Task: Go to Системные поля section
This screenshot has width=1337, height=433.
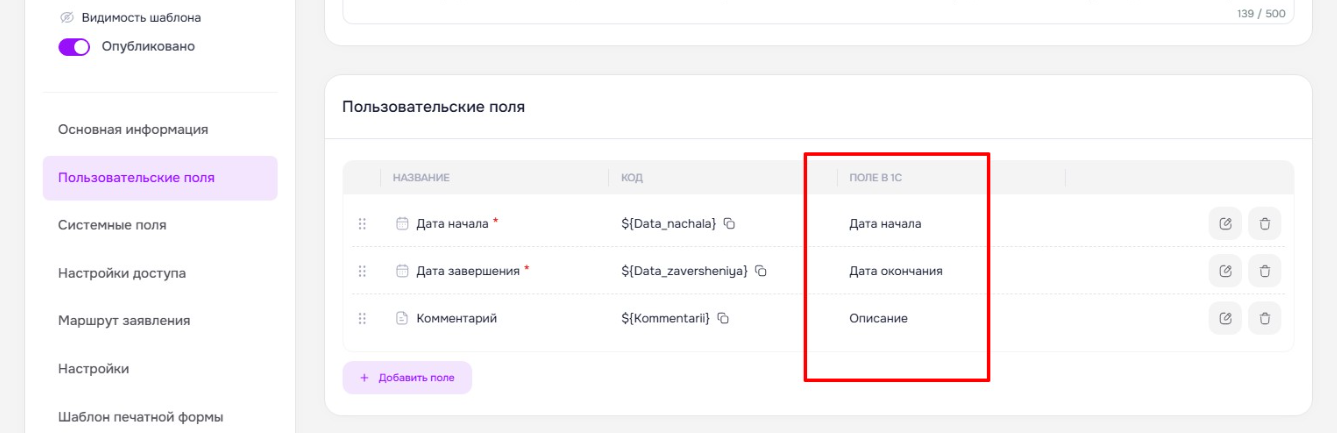Action: pos(112,225)
